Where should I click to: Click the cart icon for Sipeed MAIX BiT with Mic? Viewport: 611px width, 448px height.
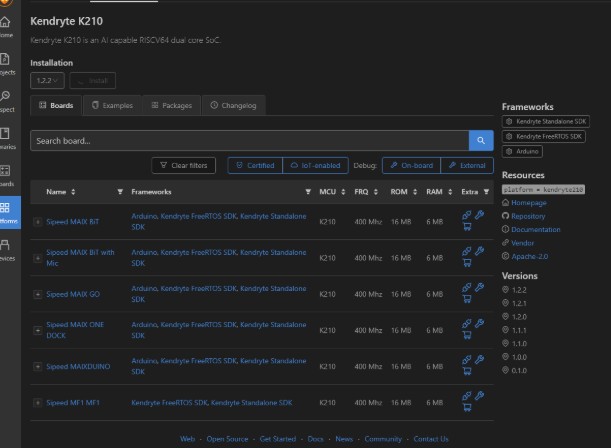point(467,263)
